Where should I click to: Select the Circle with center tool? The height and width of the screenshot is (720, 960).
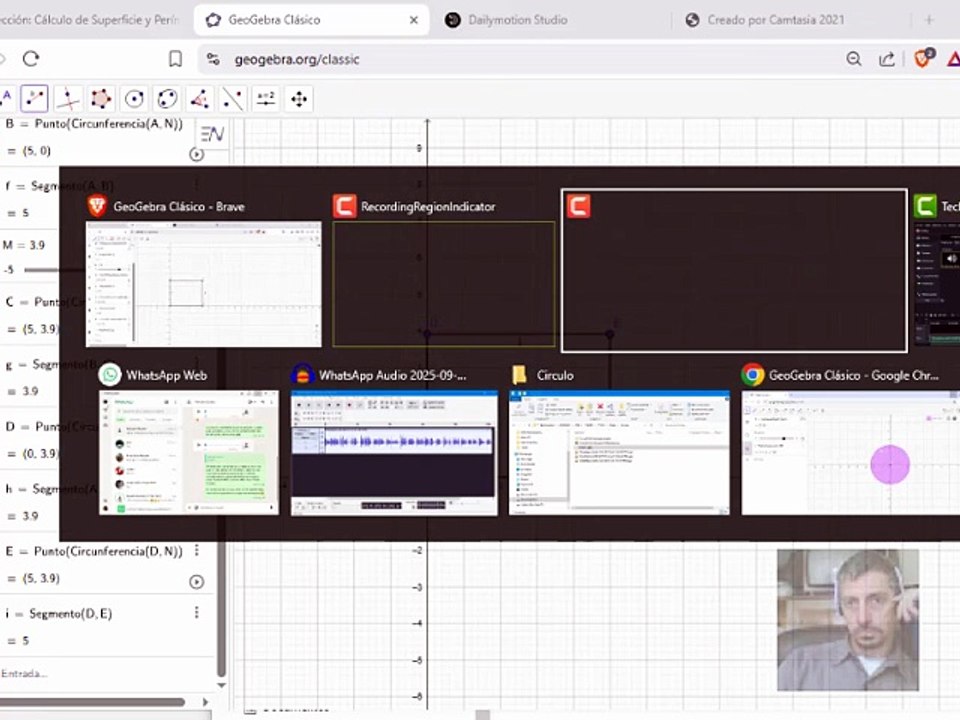pos(134,99)
